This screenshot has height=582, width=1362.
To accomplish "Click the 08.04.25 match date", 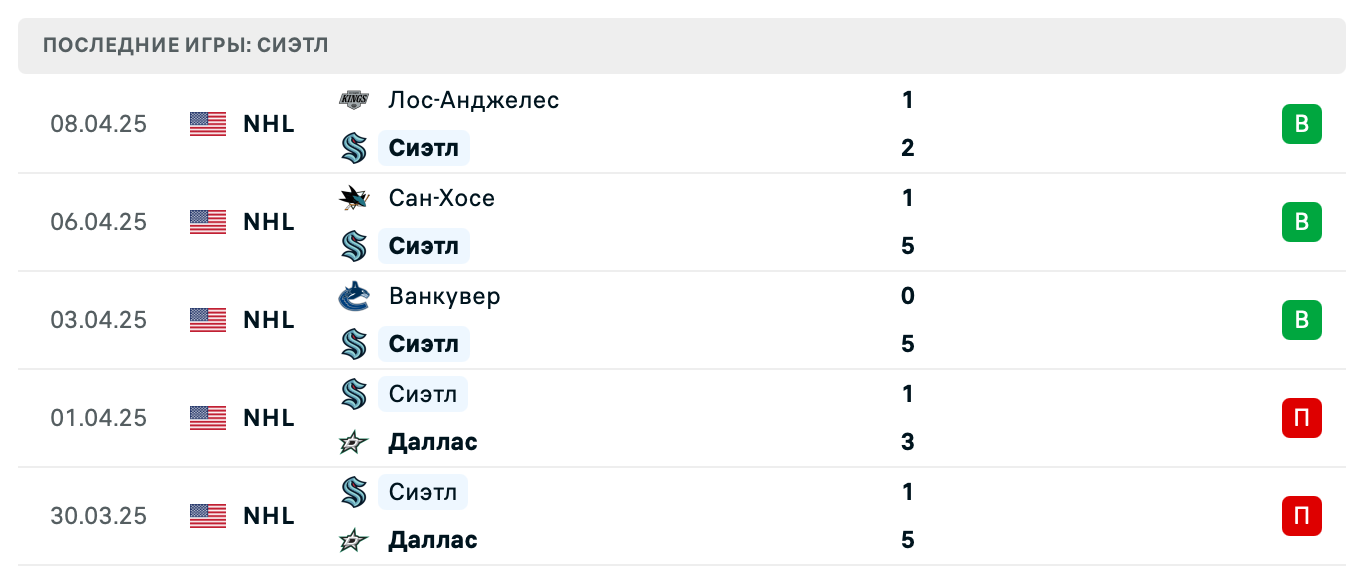I will 99,124.
